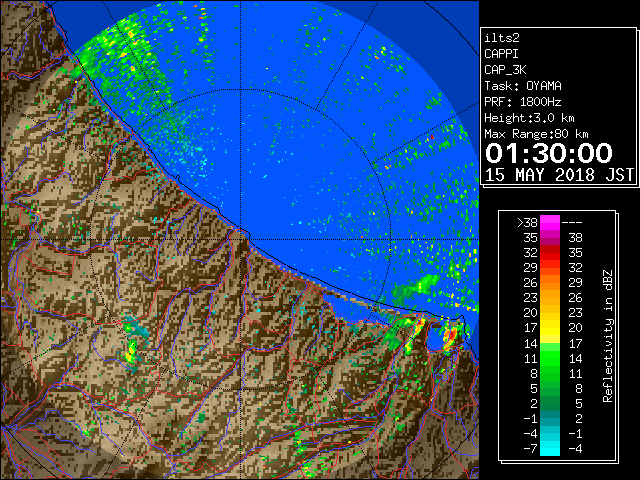
Task: Click the 'Height:3.0 km' line
Action: click(x=529, y=118)
